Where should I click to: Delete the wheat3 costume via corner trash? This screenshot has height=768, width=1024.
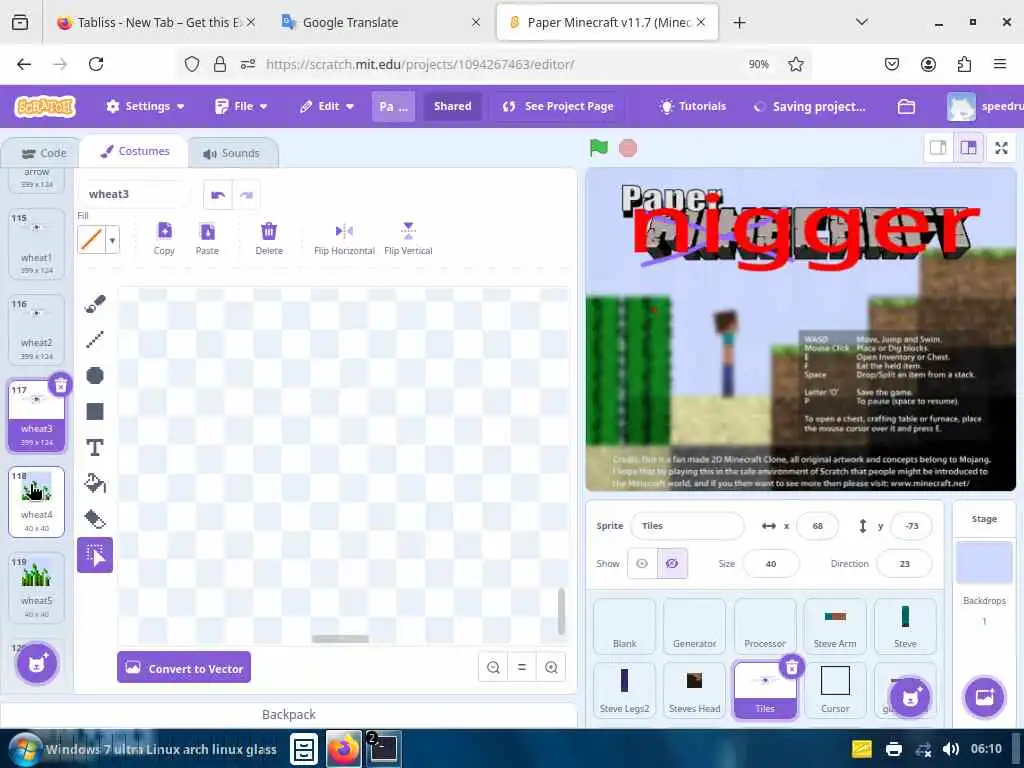60,385
